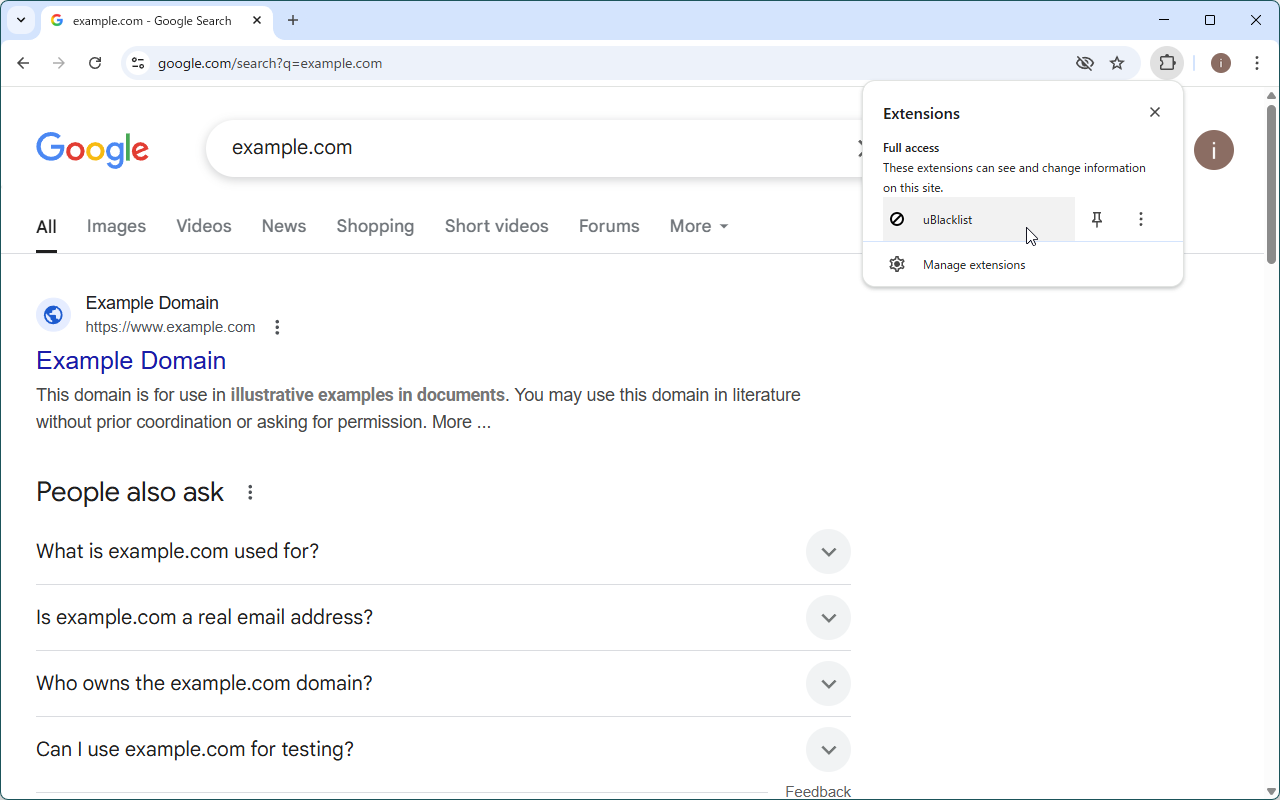Bookmark this page with star icon
This screenshot has height=800, width=1280.
click(x=1117, y=63)
